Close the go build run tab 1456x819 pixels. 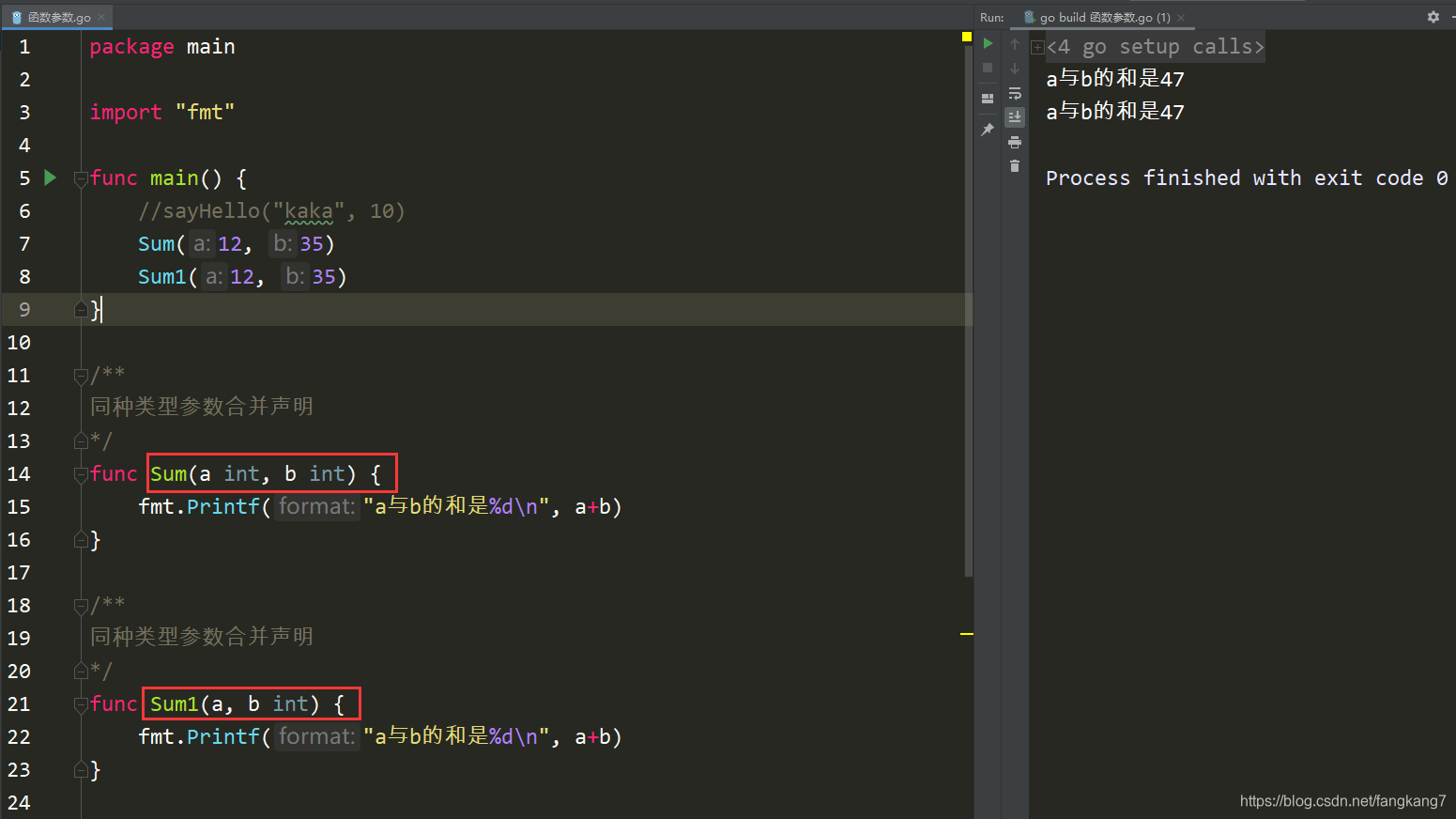[1181, 18]
